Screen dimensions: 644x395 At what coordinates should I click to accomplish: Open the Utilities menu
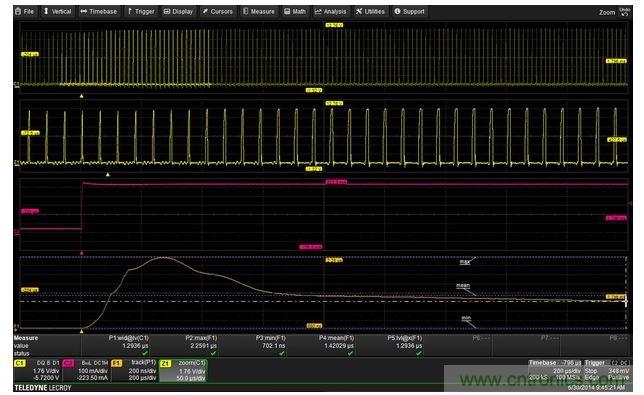(x=370, y=11)
